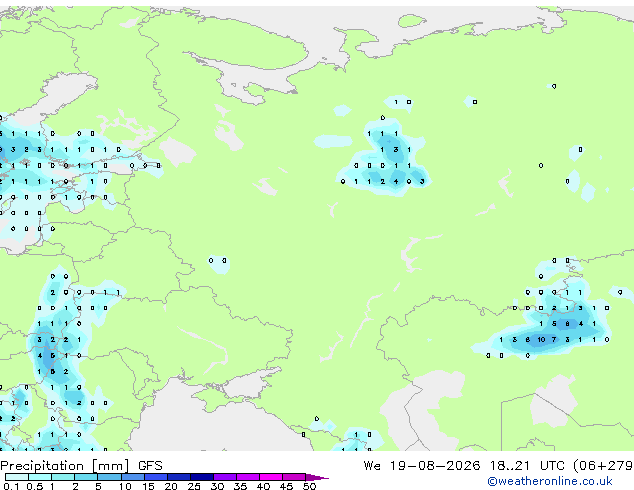Click the 10 mm precipitation value on map

point(541,340)
